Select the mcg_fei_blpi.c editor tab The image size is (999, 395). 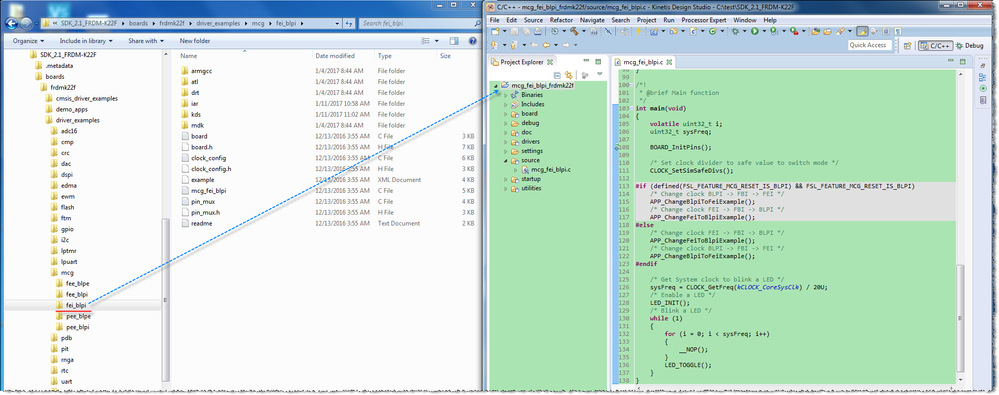coord(642,62)
